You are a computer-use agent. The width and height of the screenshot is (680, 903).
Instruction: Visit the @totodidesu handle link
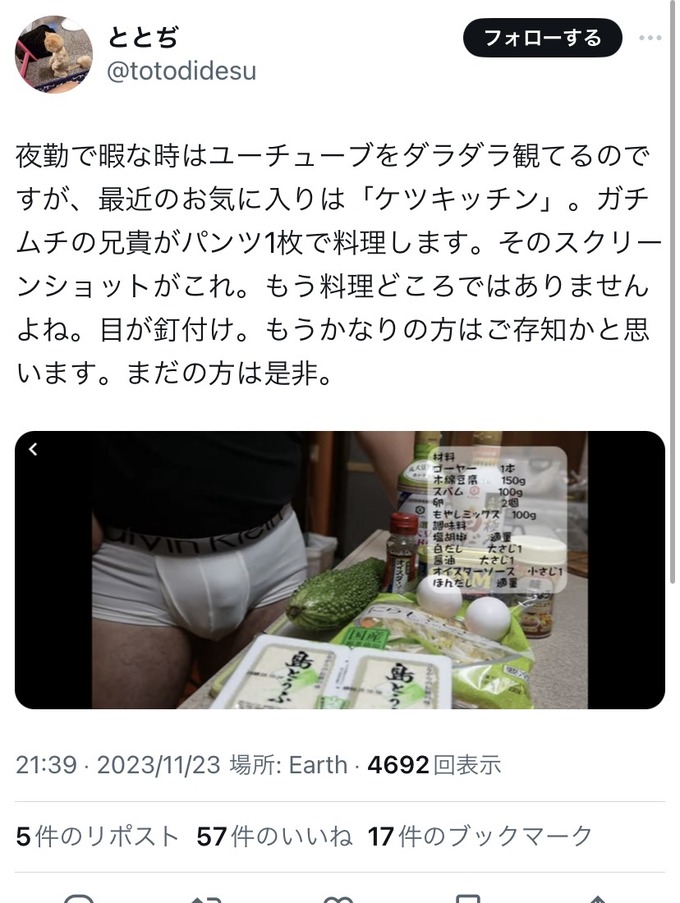pyautogui.click(x=181, y=71)
